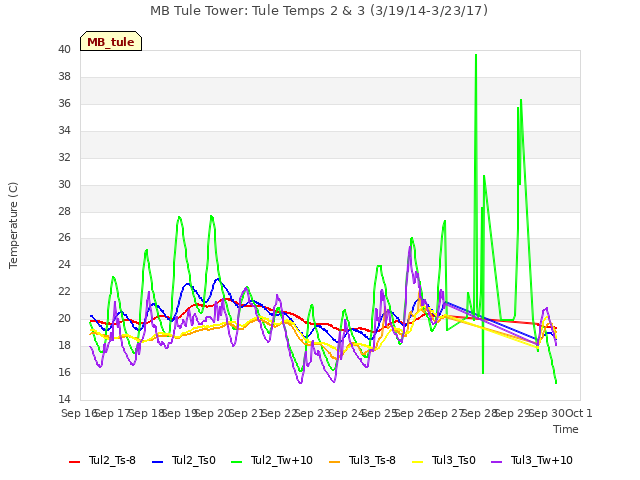Click the Sep 28 x-axis tick label
Viewport: 640px width, 480px height.
tap(479, 413)
